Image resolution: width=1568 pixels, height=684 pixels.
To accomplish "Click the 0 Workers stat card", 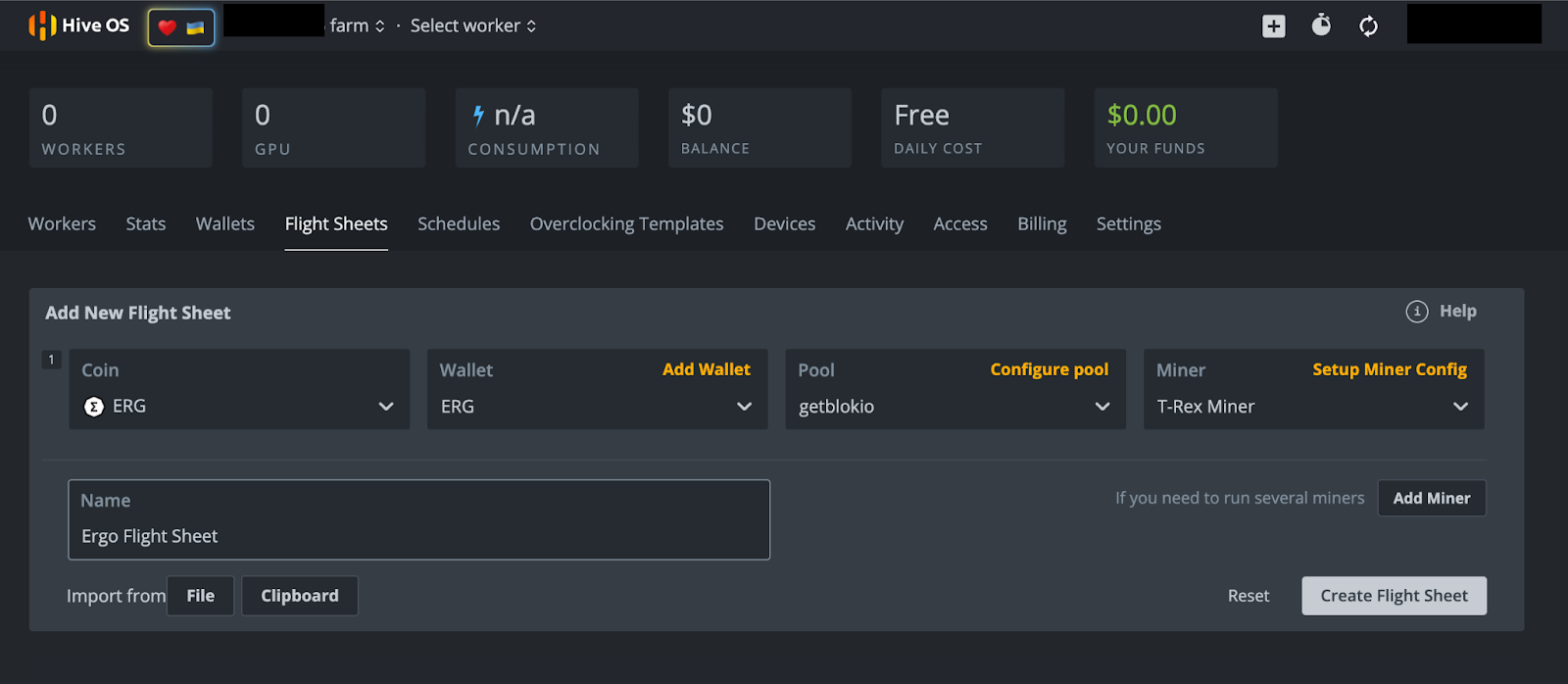I will [x=121, y=127].
